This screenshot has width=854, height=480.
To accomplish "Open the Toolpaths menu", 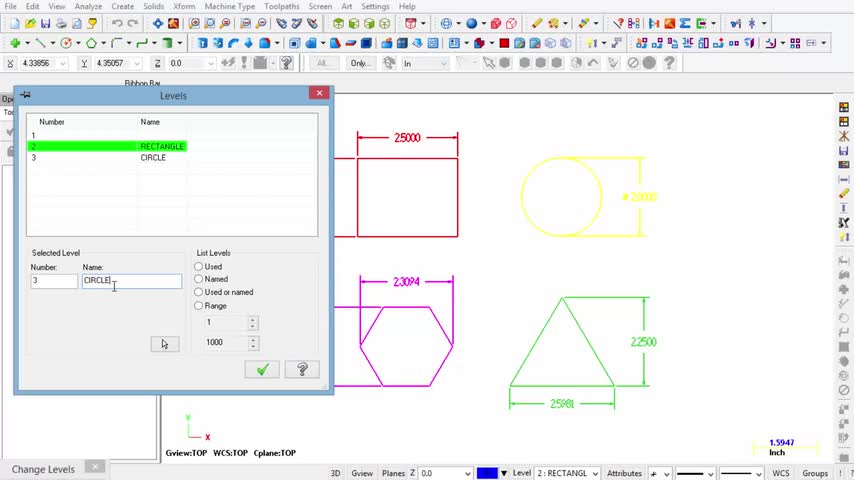I will tap(282, 7).
